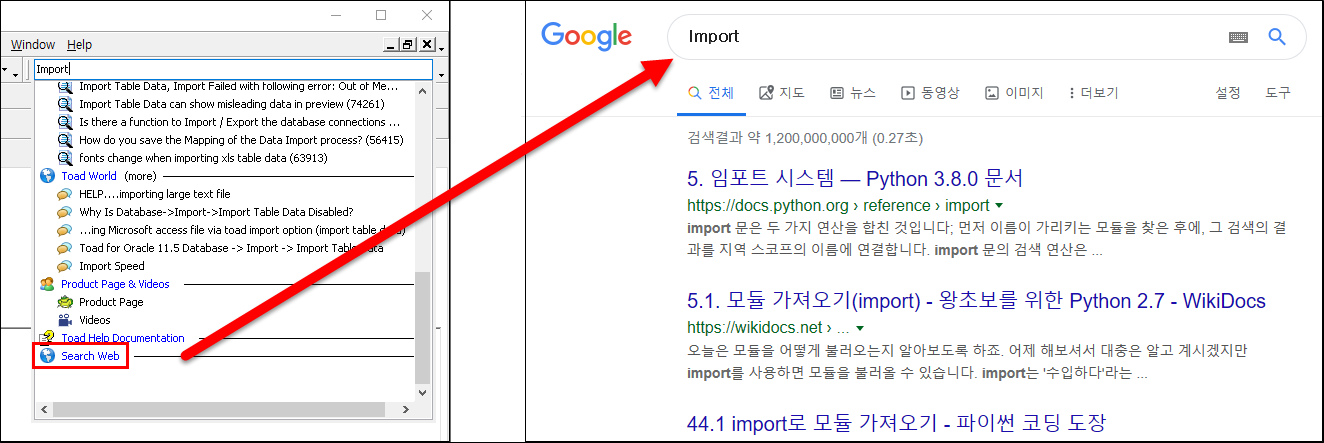Open forum topic Import Speed
Viewport: 1324px width, 443px height.
click(112, 266)
